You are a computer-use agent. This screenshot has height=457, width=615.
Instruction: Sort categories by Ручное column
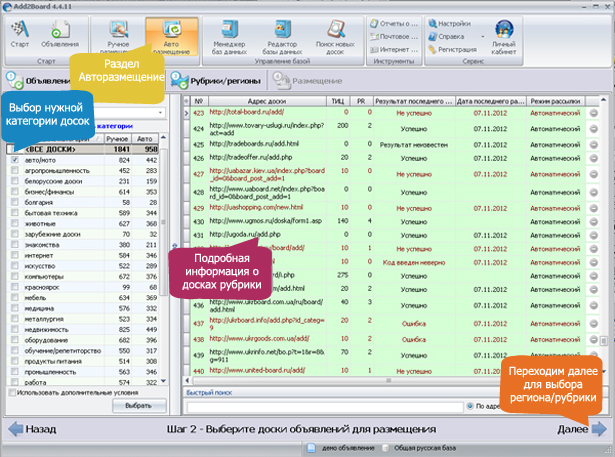(117, 139)
